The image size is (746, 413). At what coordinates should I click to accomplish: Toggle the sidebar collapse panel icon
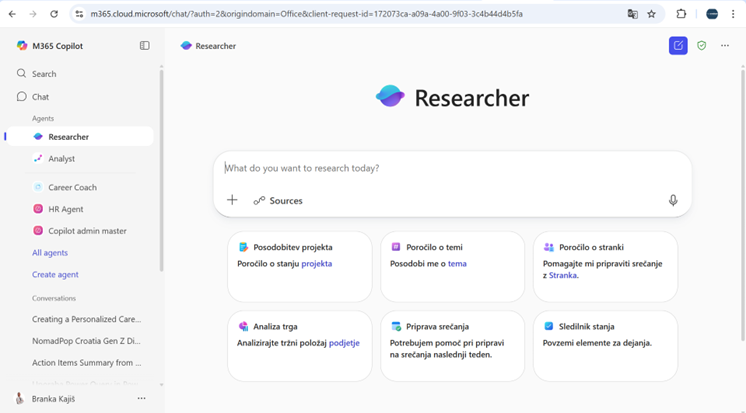coord(145,46)
